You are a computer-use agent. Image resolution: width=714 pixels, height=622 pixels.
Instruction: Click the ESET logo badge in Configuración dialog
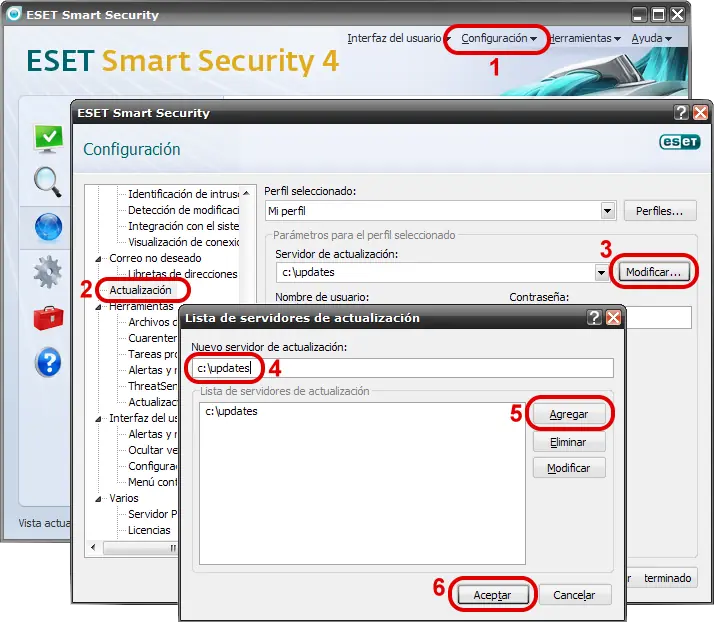679,142
